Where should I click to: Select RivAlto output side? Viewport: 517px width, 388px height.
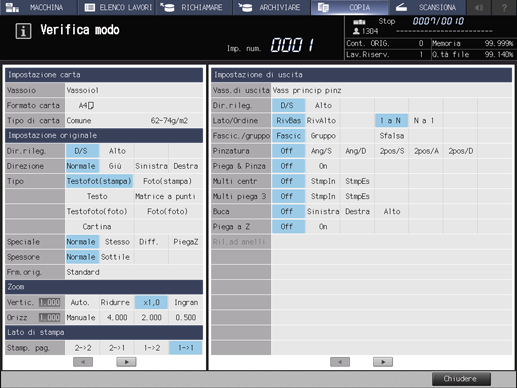tap(321, 121)
